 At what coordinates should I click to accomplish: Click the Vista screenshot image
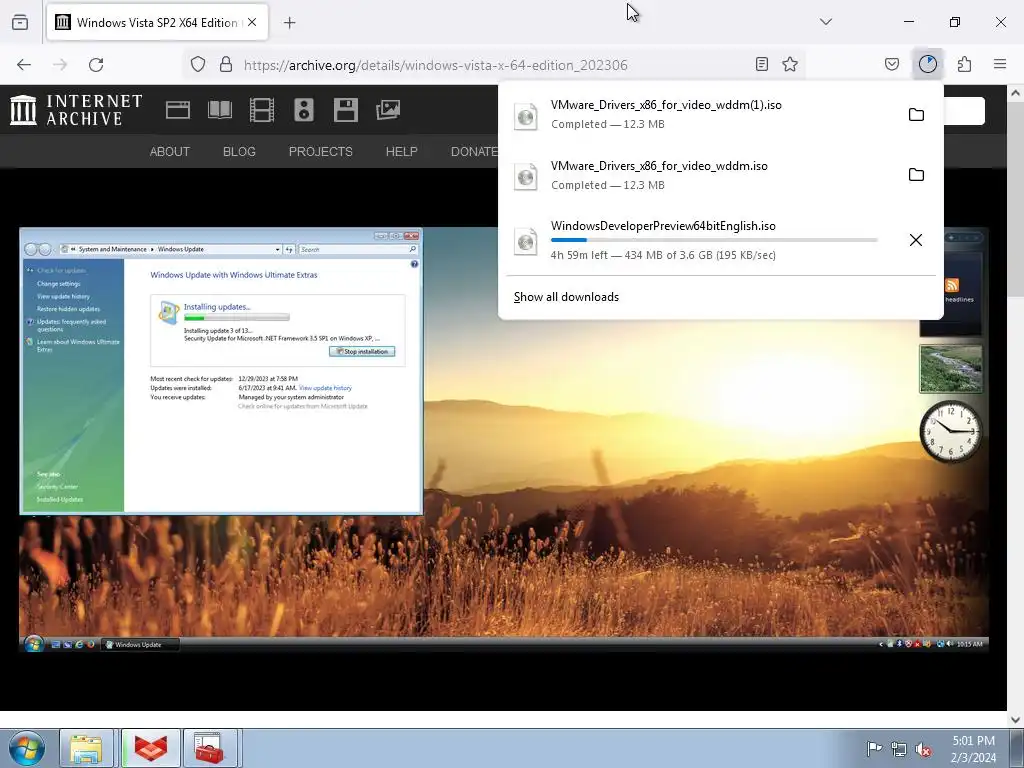coord(504,440)
